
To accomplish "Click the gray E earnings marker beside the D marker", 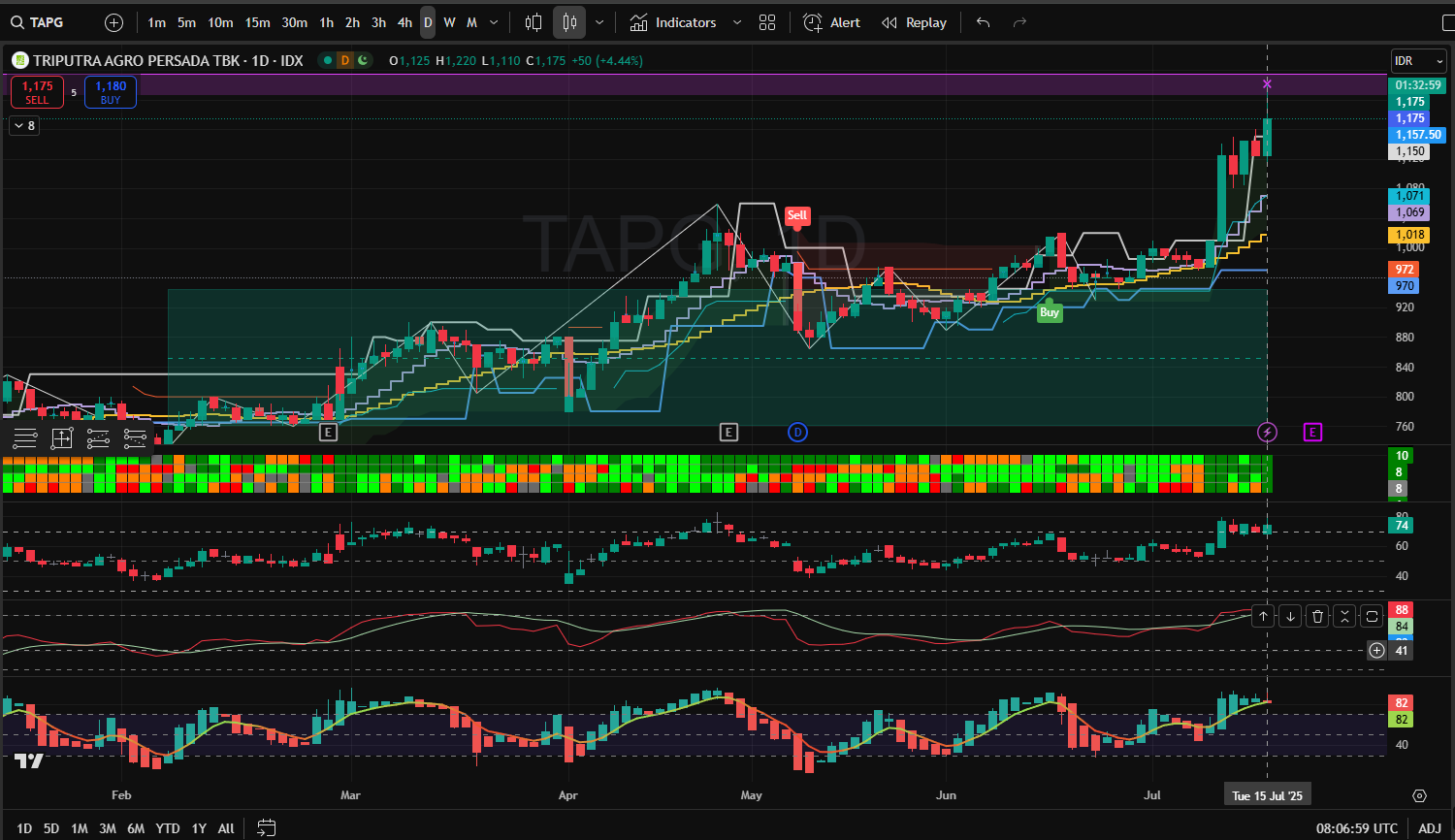I will [x=728, y=432].
